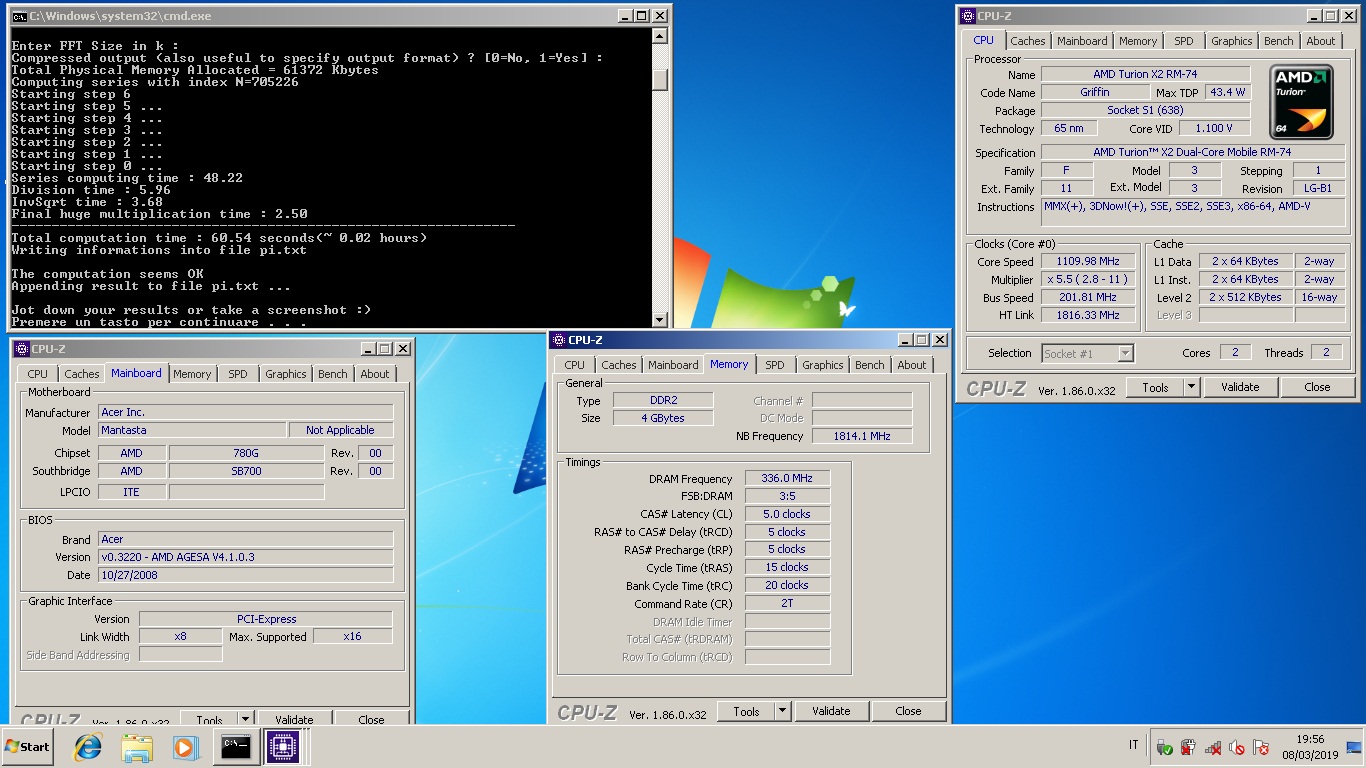Click Close button in the CPU window

pyautogui.click(x=1317, y=387)
